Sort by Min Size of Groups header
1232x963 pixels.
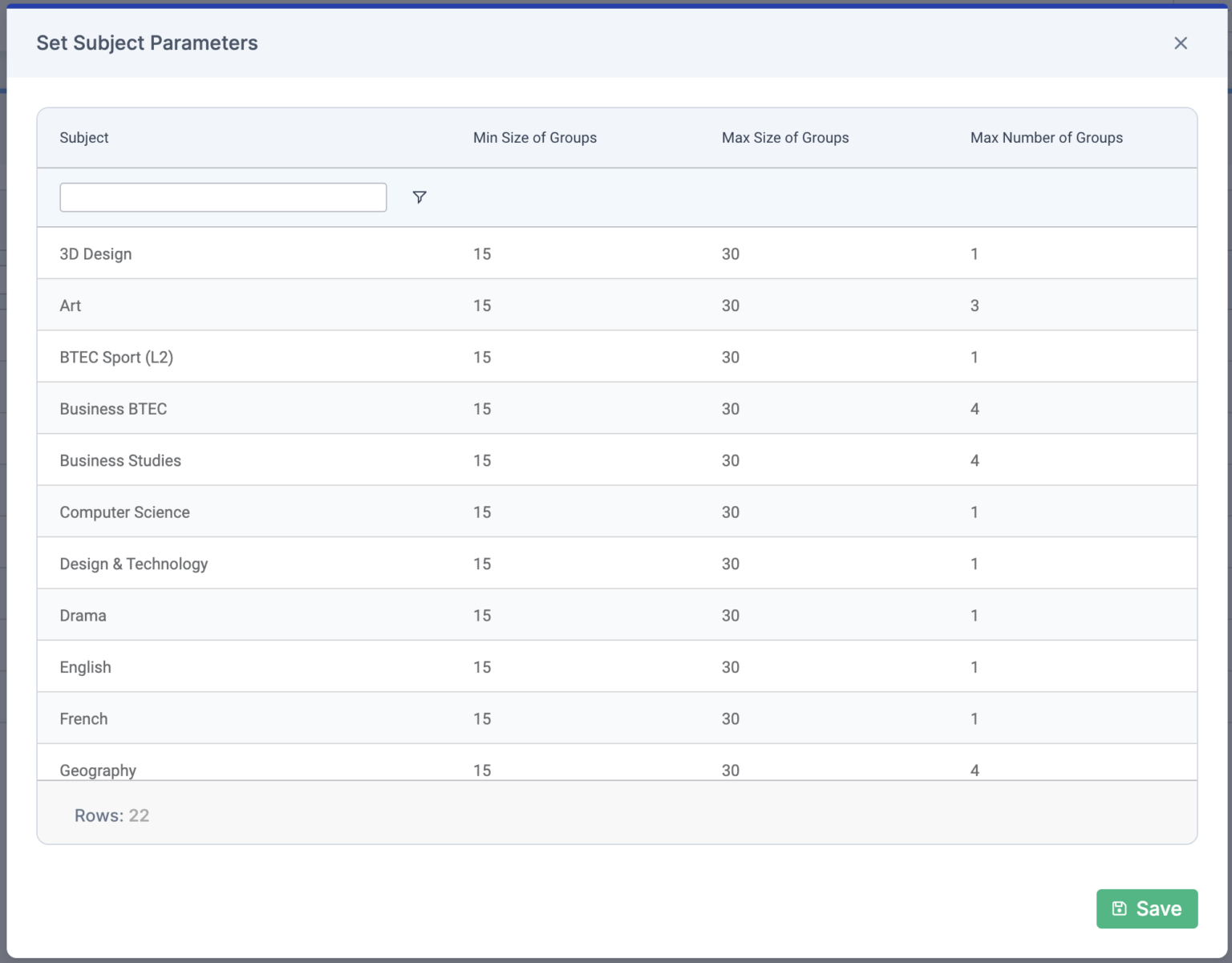[534, 138]
